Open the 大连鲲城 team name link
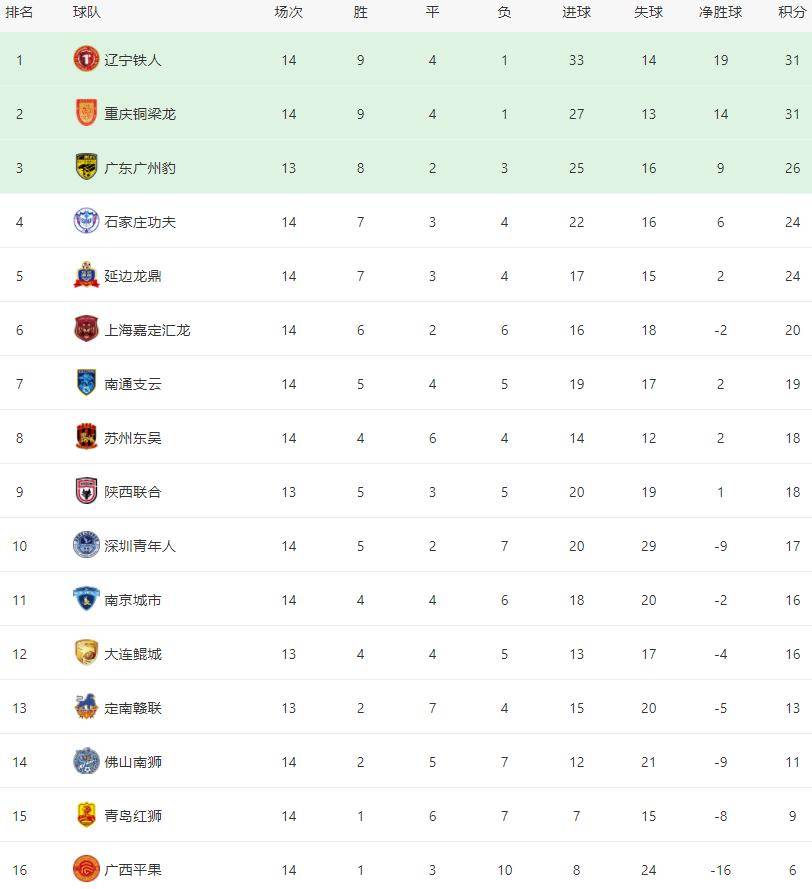 tap(133, 654)
